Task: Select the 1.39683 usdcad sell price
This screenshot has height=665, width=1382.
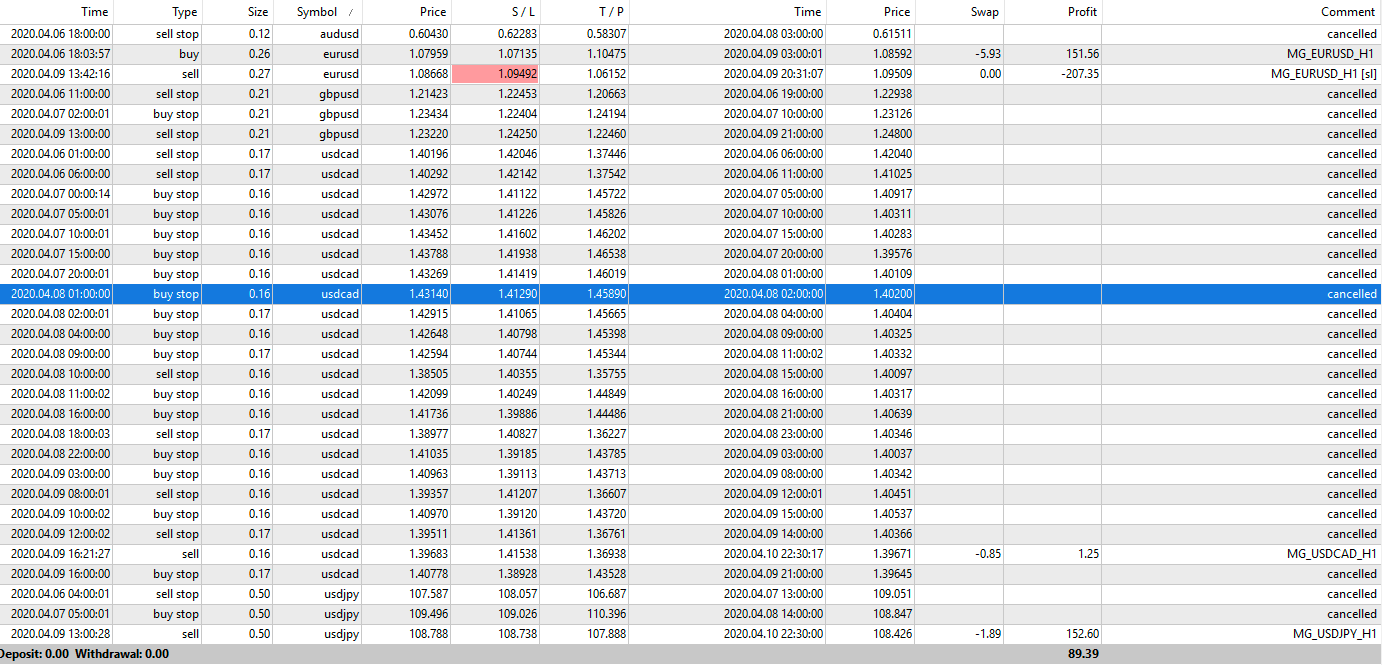Action: click(428, 554)
